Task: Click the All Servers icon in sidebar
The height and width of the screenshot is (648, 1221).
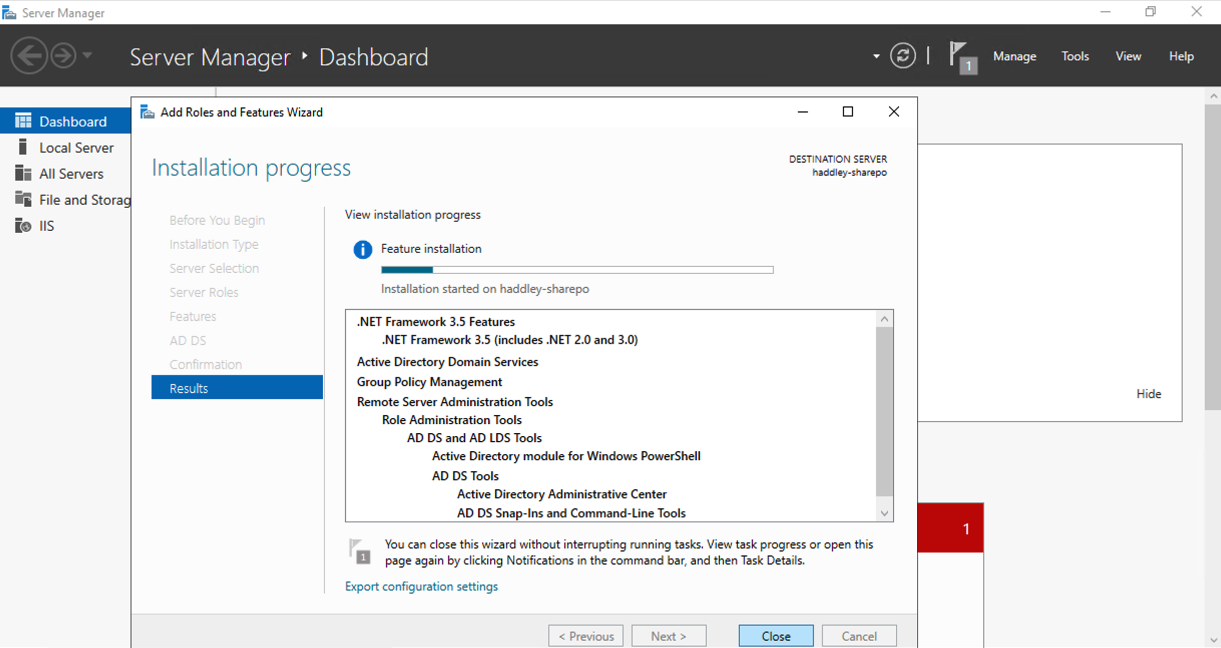Action: click(23, 173)
